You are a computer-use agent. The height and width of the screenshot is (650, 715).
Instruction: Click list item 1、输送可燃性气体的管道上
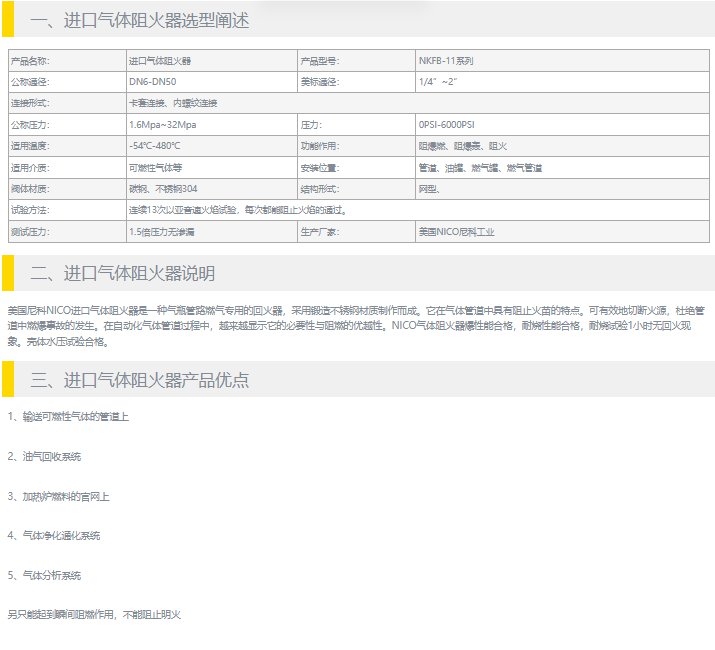point(68,416)
